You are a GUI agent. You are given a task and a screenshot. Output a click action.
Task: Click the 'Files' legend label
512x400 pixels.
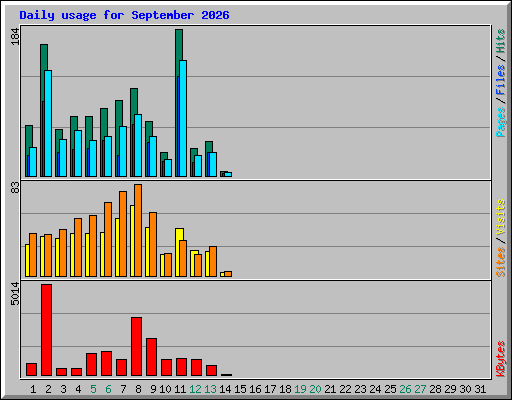[501, 79]
